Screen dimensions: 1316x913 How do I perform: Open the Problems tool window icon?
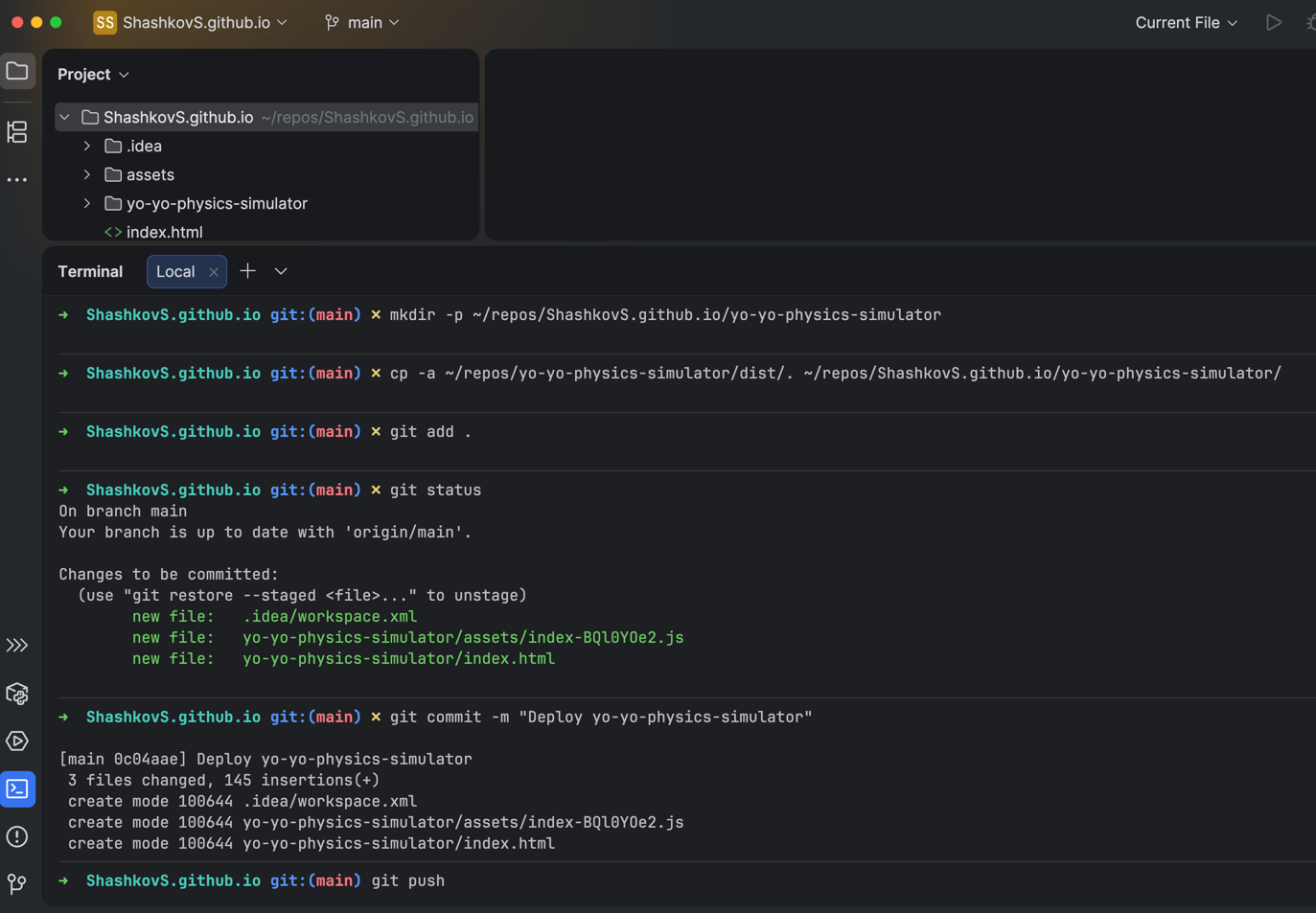click(x=17, y=836)
